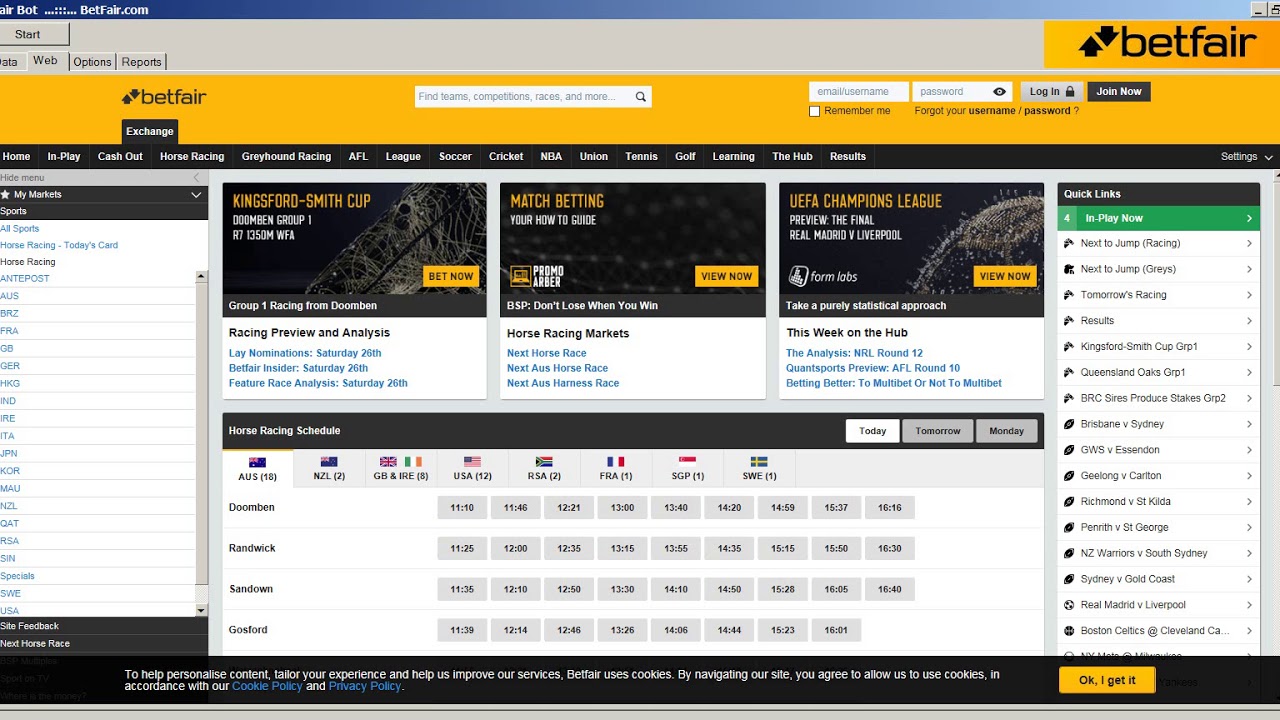Viewport: 1280px width, 720px height.
Task: Open the Horse Racing menu item
Action: point(192,157)
